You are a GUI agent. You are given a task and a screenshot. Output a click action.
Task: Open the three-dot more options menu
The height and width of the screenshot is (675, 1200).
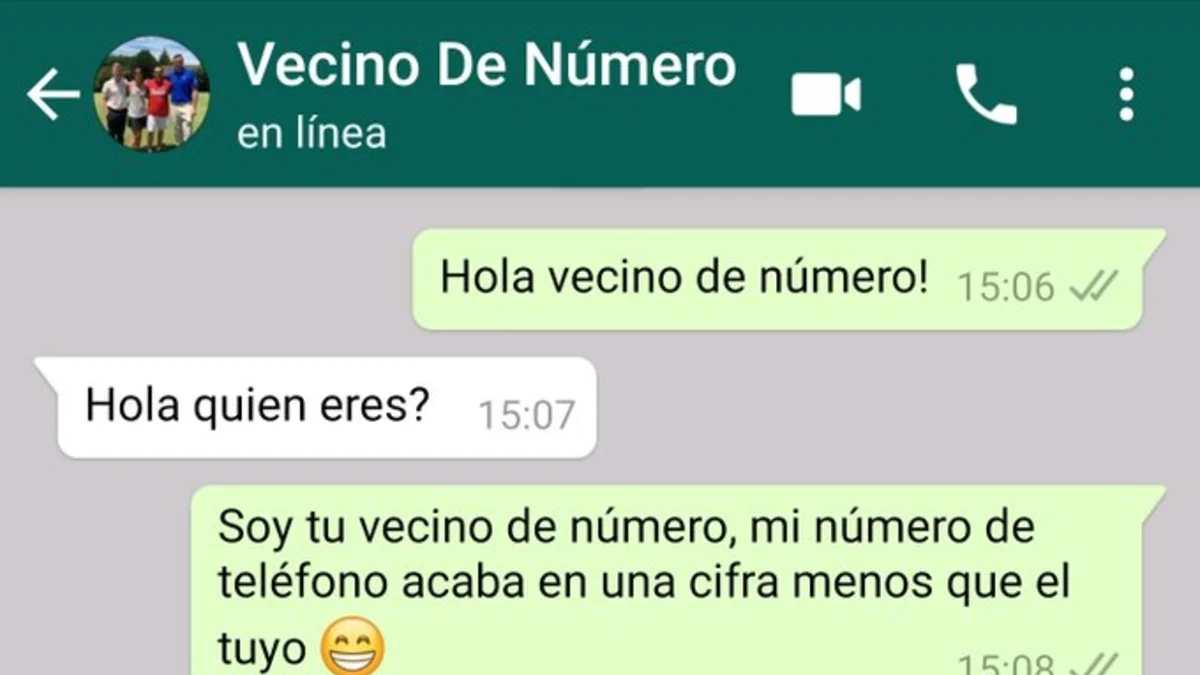pyautogui.click(x=1127, y=95)
